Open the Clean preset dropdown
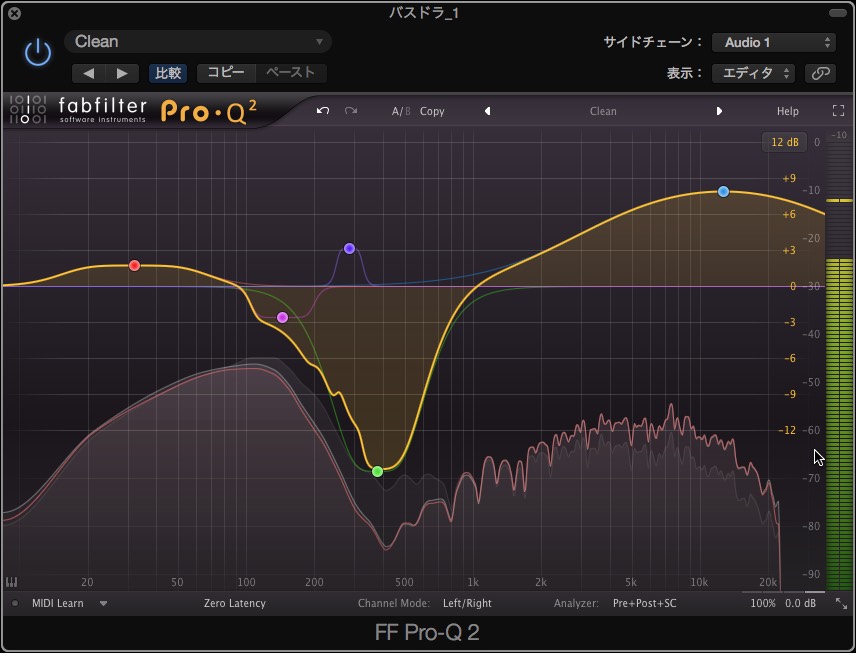 [x=198, y=41]
